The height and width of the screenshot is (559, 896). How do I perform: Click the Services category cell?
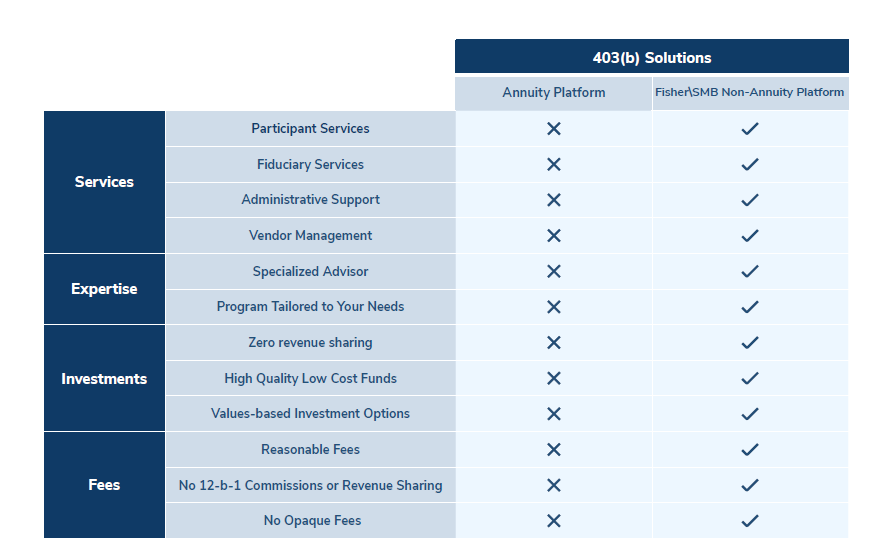pos(104,182)
